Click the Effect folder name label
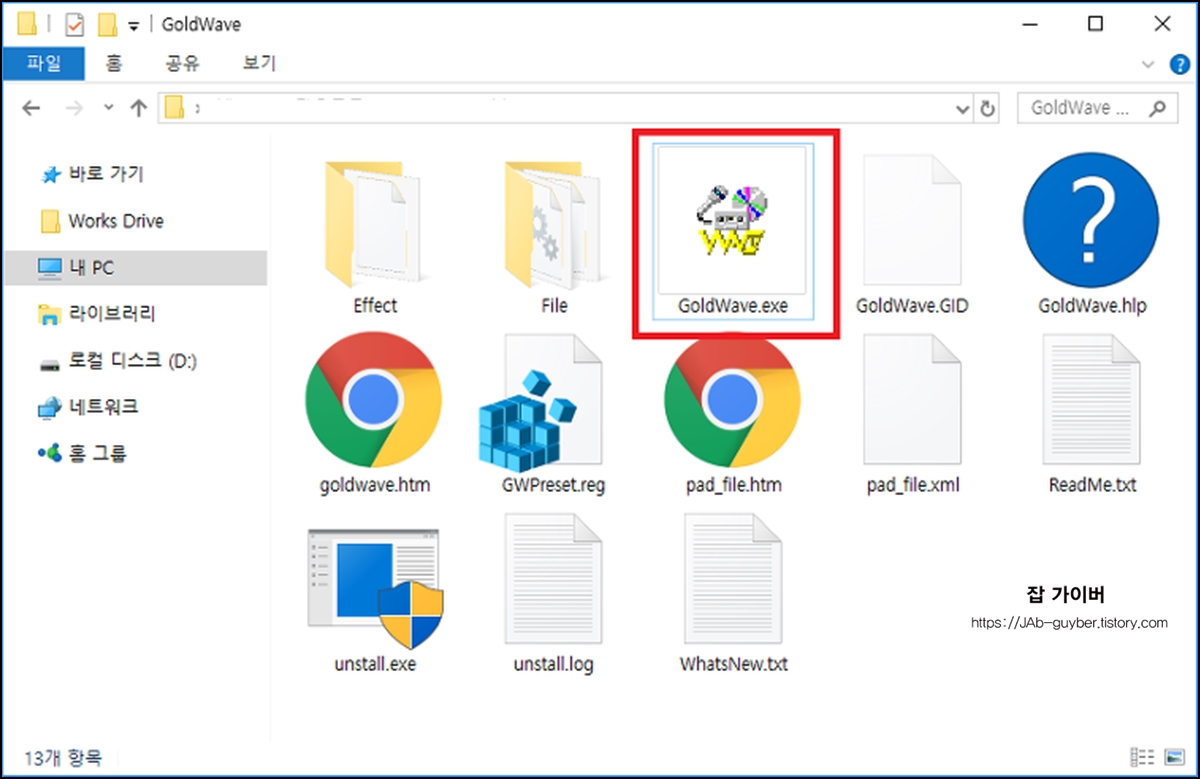This screenshot has width=1200, height=779. click(x=374, y=306)
